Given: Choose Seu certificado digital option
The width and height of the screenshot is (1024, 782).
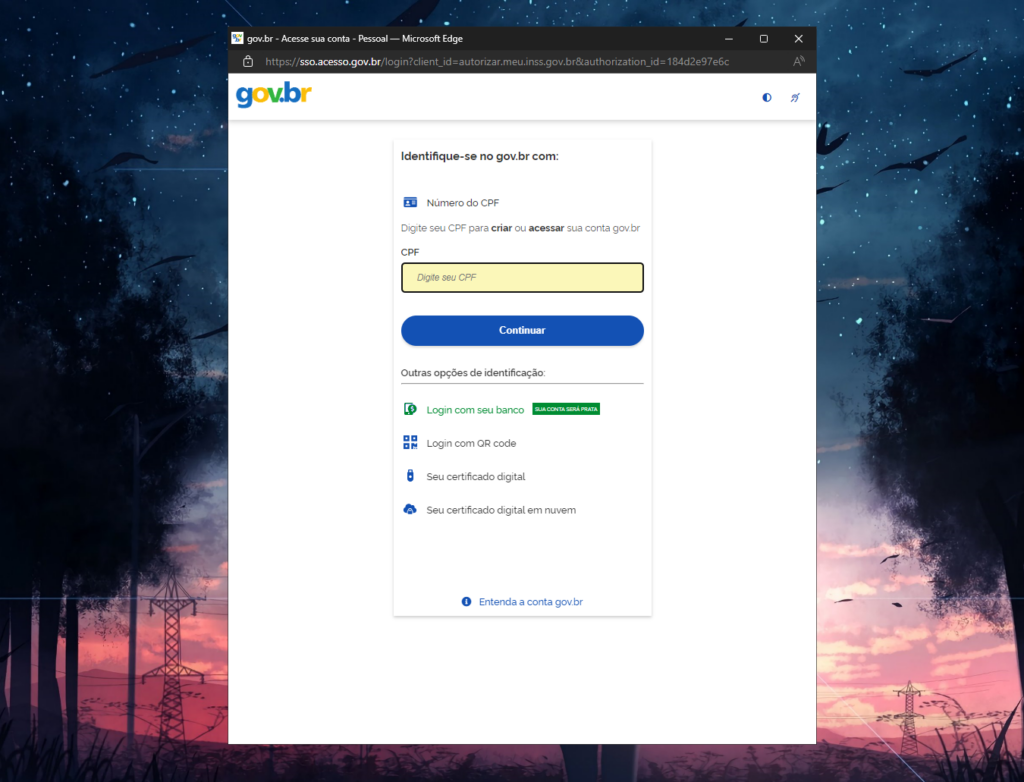Looking at the screenshot, I should pos(475,477).
